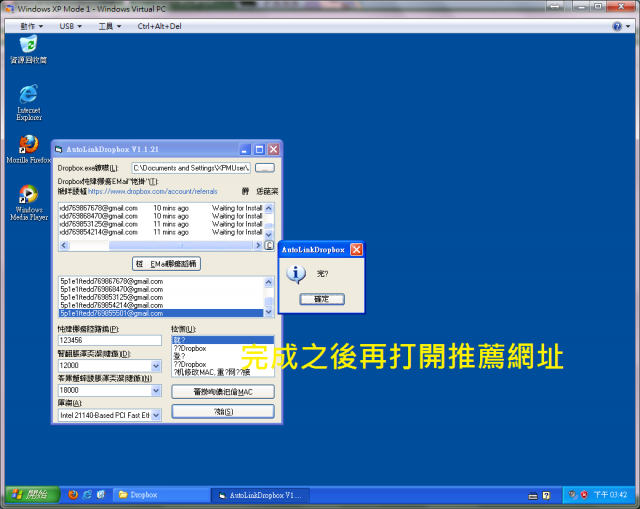Viewport: 640px width, 509px height.
Task: Select 5p1e1ftedd769853125@gmail.com in email list
Action: click(161, 297)
